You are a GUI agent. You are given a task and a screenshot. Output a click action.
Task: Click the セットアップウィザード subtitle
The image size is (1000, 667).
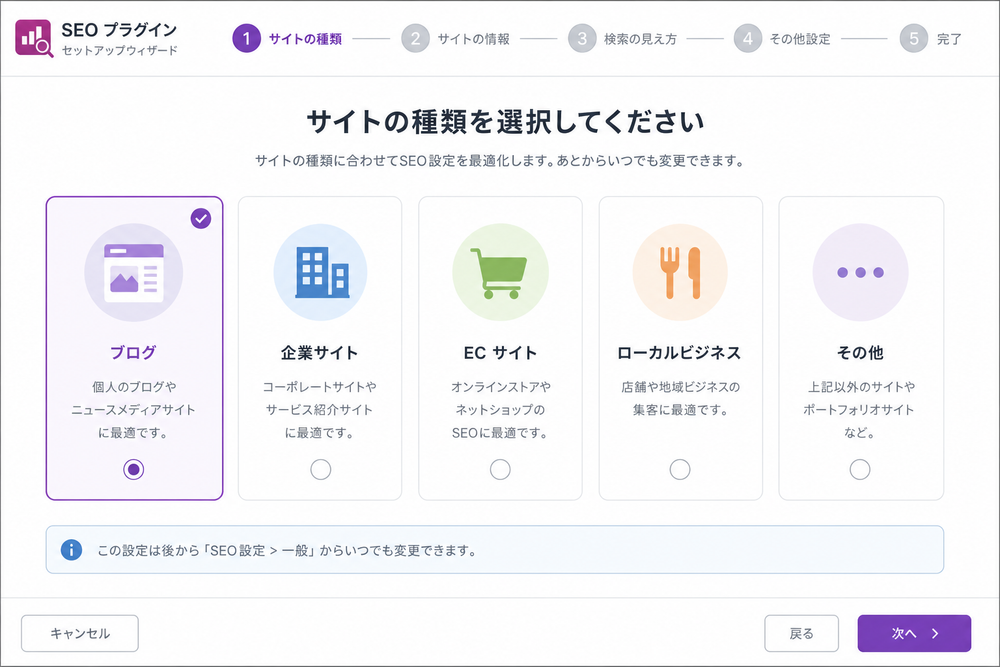[119, 50]
